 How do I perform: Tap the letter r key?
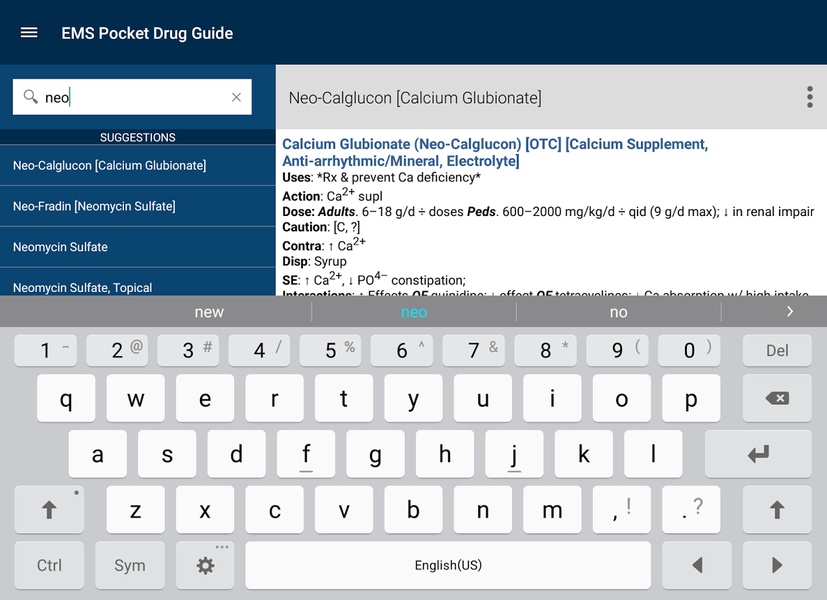(x=274, y=398)
